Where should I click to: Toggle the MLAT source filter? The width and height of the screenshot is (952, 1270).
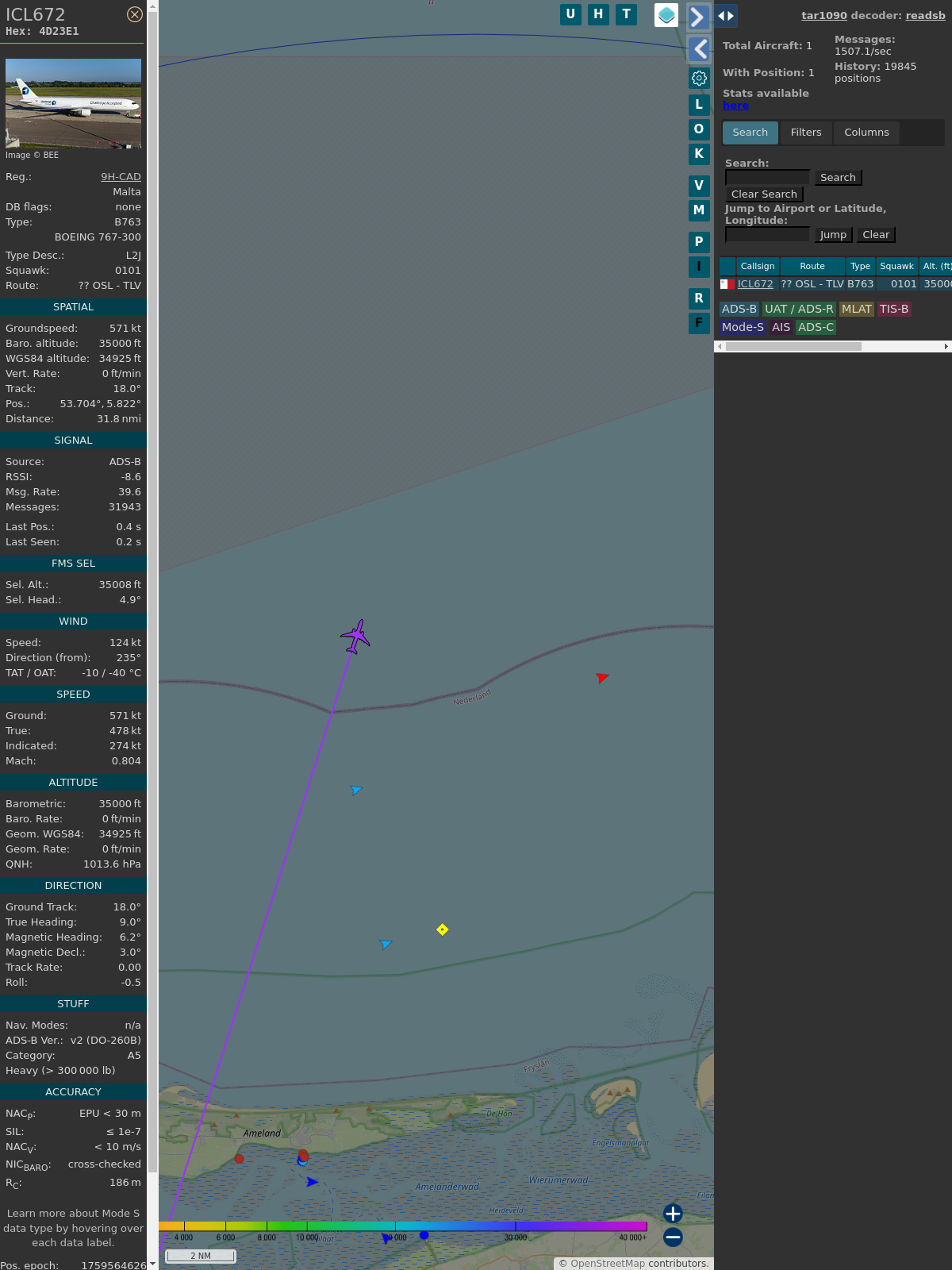(856, 309)
